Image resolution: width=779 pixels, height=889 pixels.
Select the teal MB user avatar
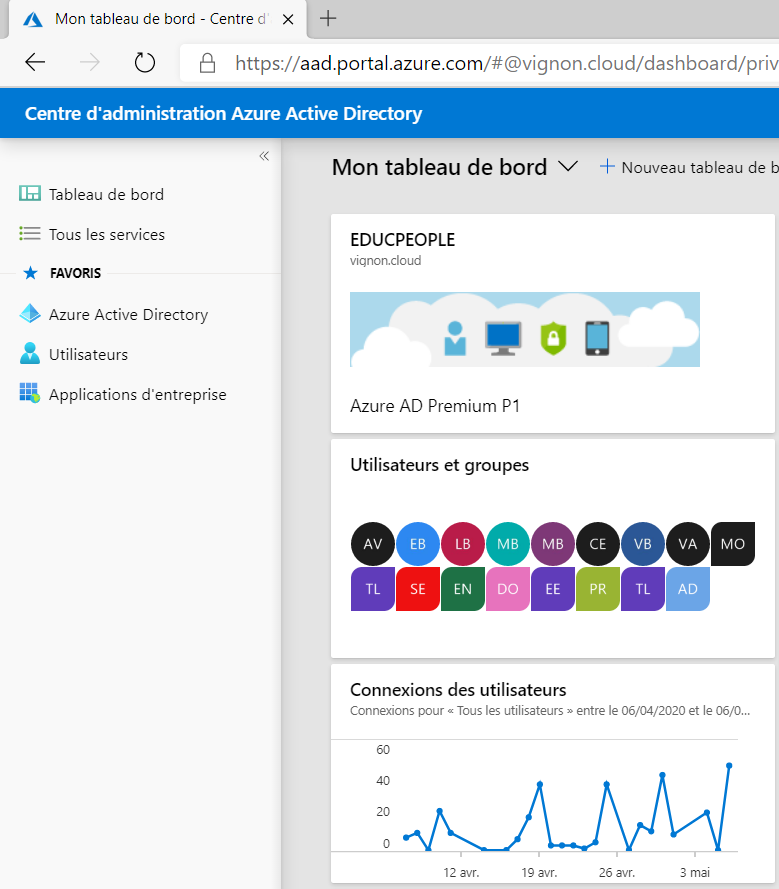click(508, 544)
